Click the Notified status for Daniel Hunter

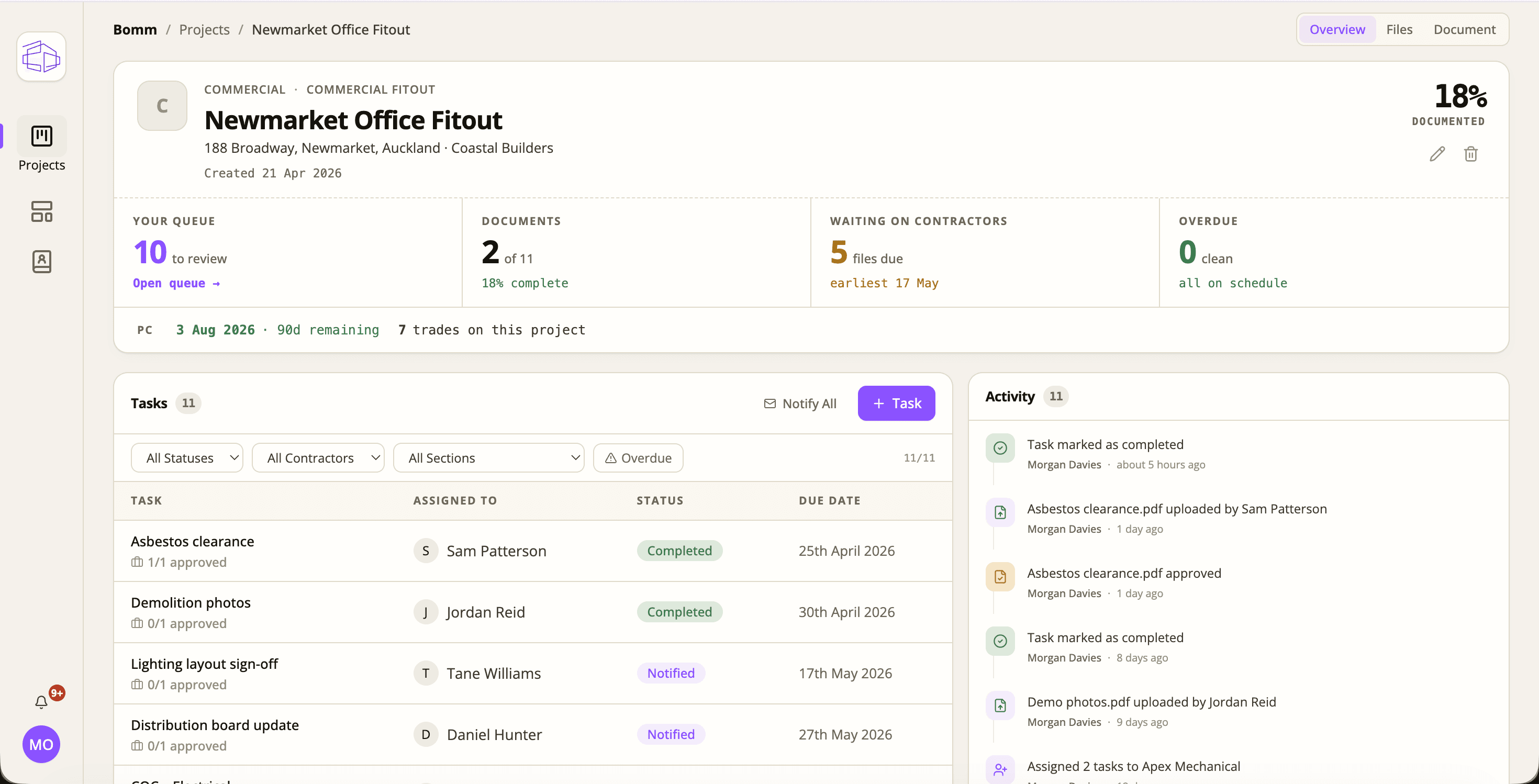(671, 734)
